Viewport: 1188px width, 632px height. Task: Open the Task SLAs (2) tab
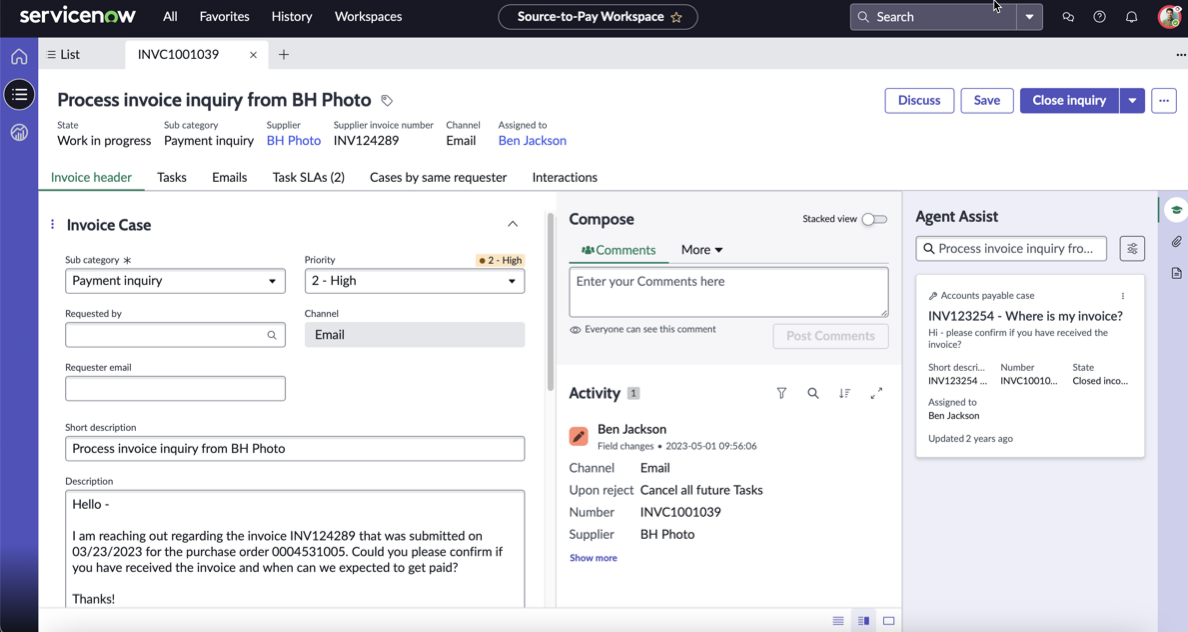308,177
